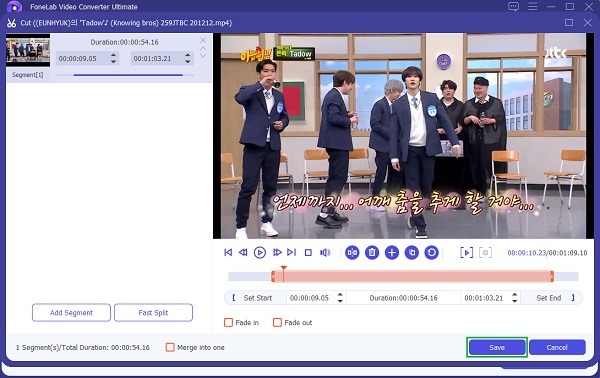Click the FoneLab app logo icon

(x=15, y=7)
